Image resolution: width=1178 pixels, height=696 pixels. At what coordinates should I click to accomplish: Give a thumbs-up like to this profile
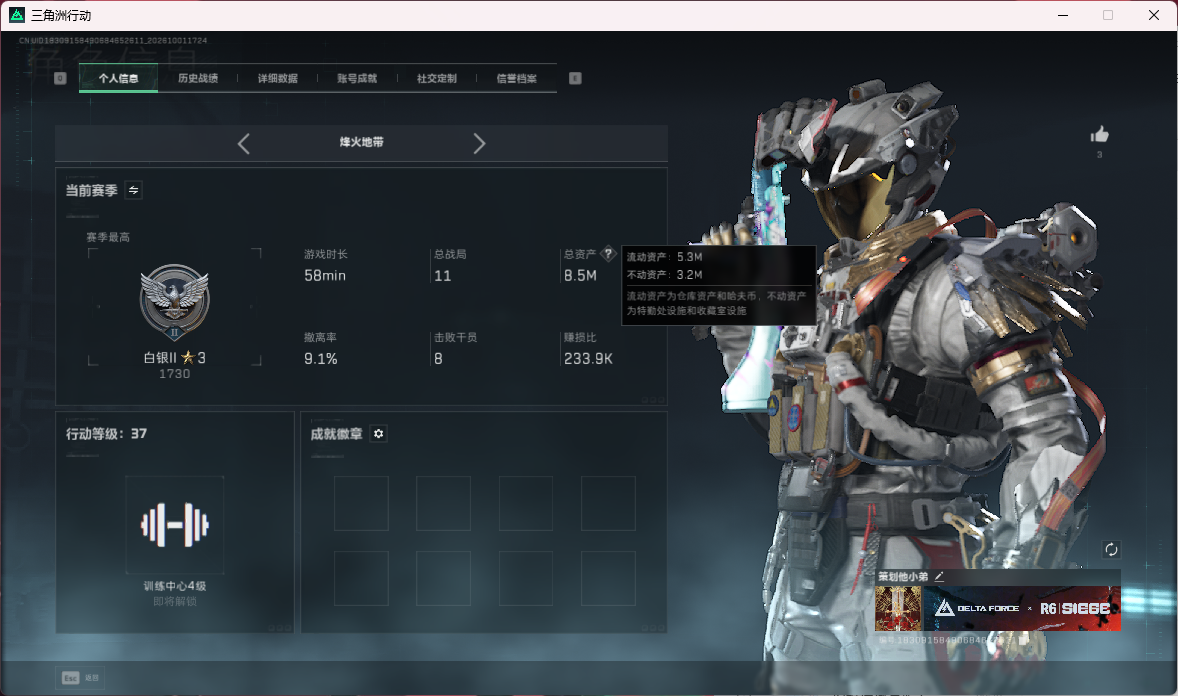click(x=1100, y=135)
